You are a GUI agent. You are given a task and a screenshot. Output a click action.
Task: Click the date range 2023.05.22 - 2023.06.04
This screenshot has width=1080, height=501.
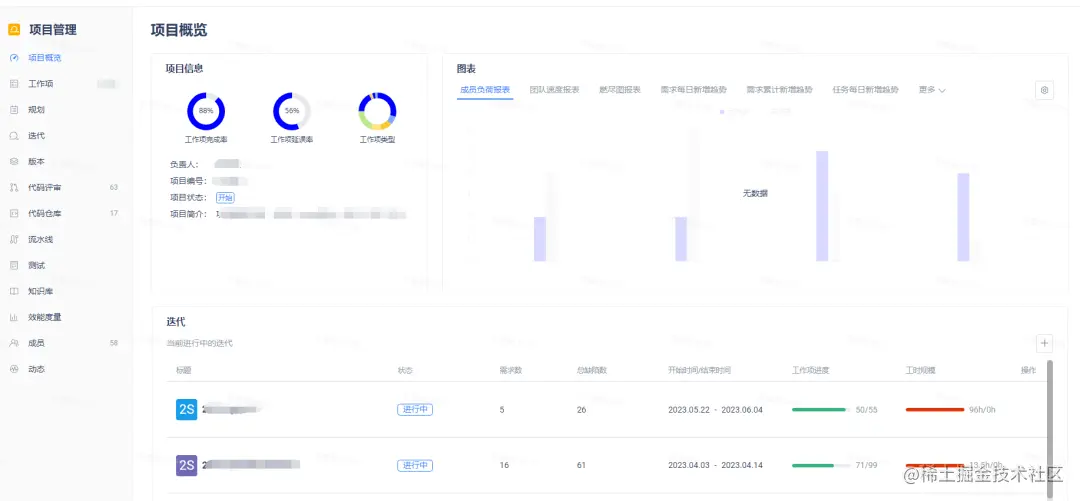[x=716, y=410]
